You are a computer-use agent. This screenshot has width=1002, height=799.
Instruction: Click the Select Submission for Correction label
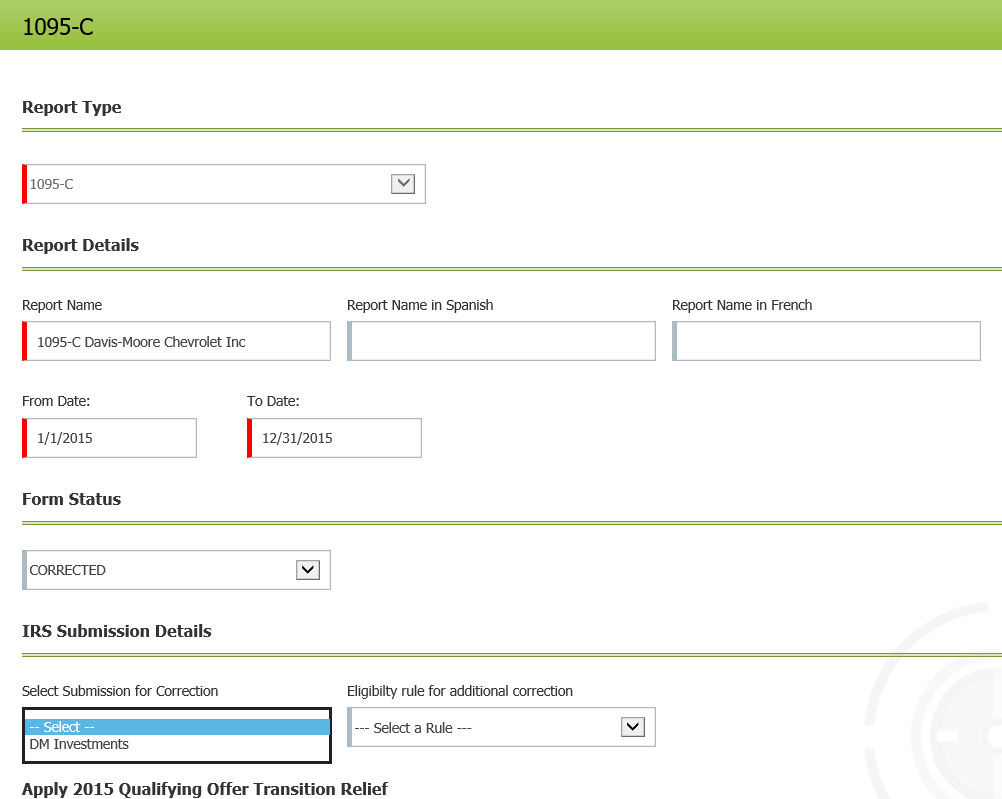point(120,691)
